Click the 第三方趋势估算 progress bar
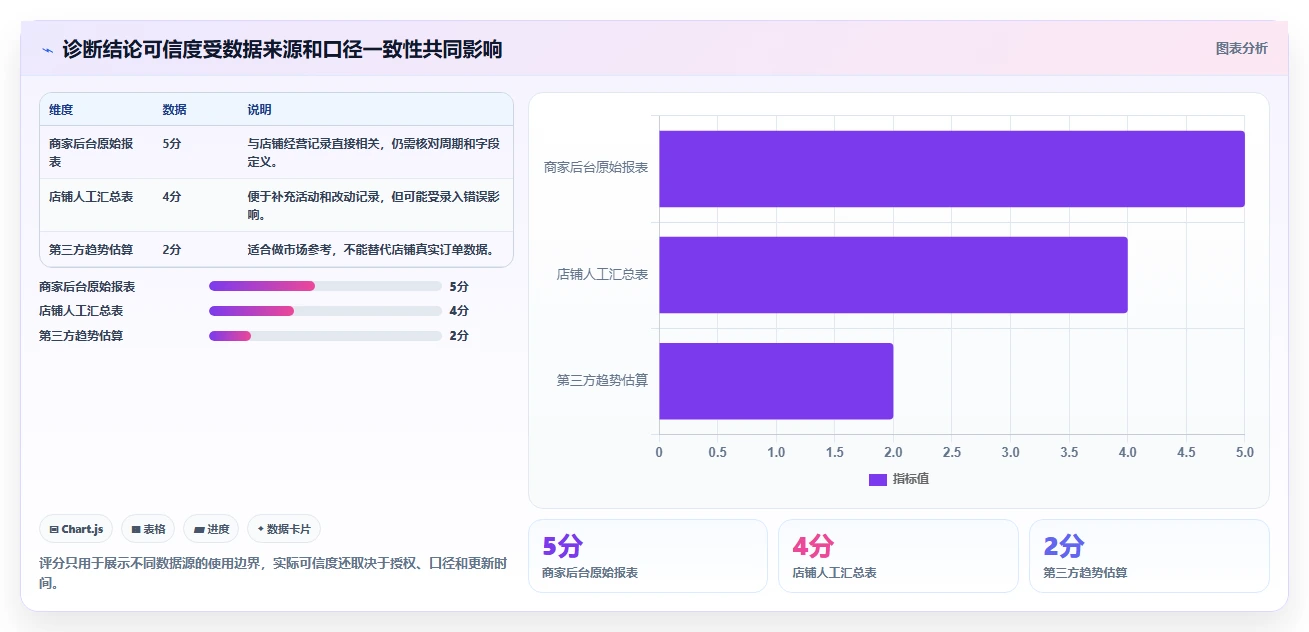 325,336
